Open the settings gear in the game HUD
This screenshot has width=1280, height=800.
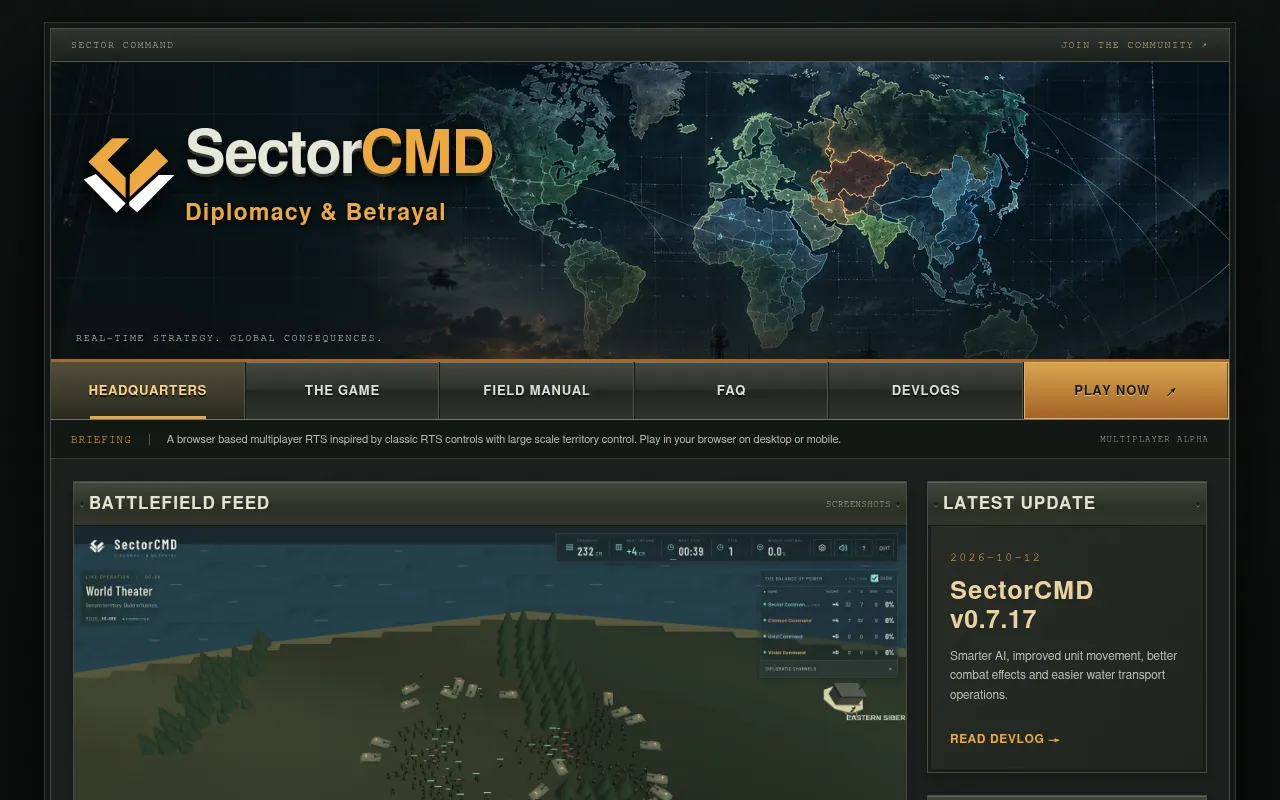click(823, 548)
